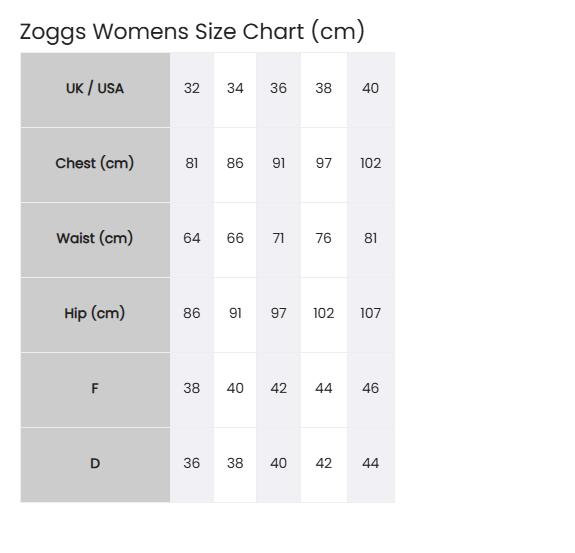Click the Zoggs Womens Size Chart title
This screenshot has height=553, width=575.
192,32
